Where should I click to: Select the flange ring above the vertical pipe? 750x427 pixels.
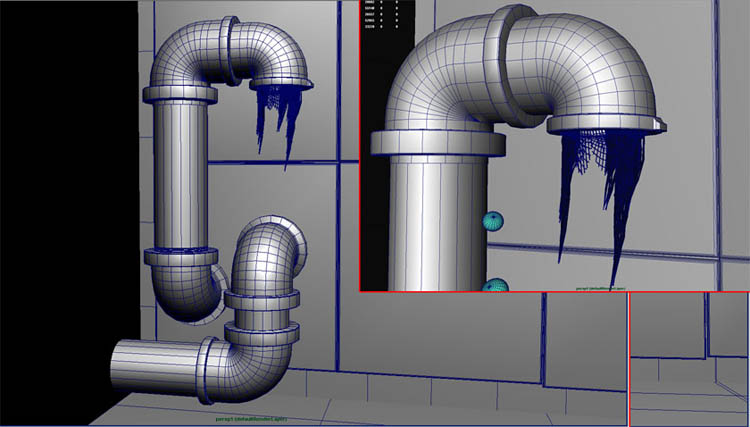pos(180,94)
